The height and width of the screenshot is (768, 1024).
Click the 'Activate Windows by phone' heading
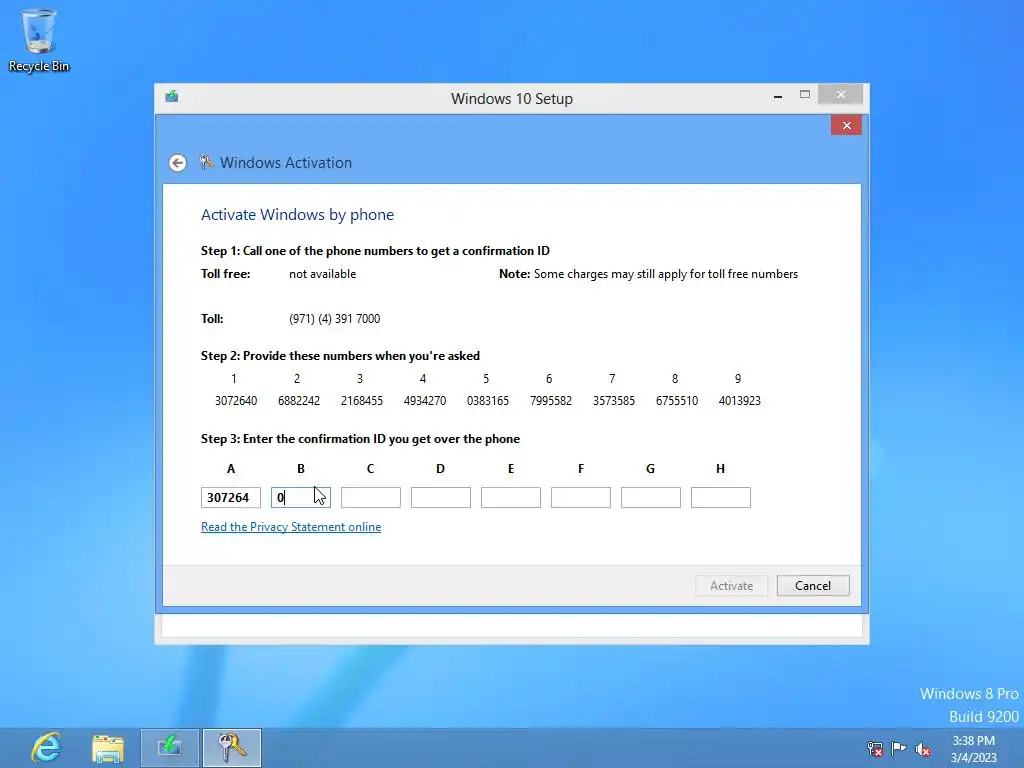point(297,215)
